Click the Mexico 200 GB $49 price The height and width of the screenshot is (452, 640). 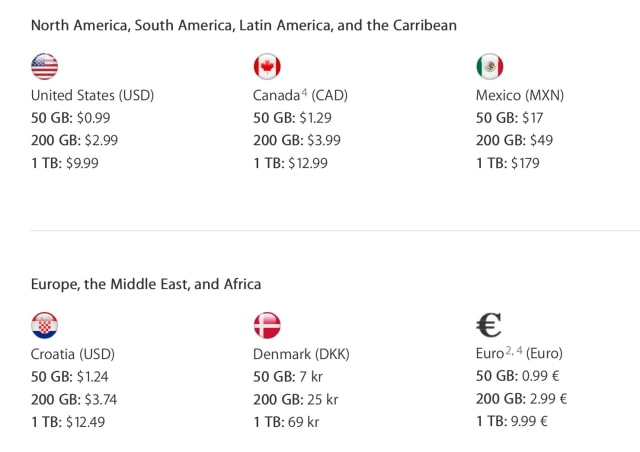tap(514, 140)
